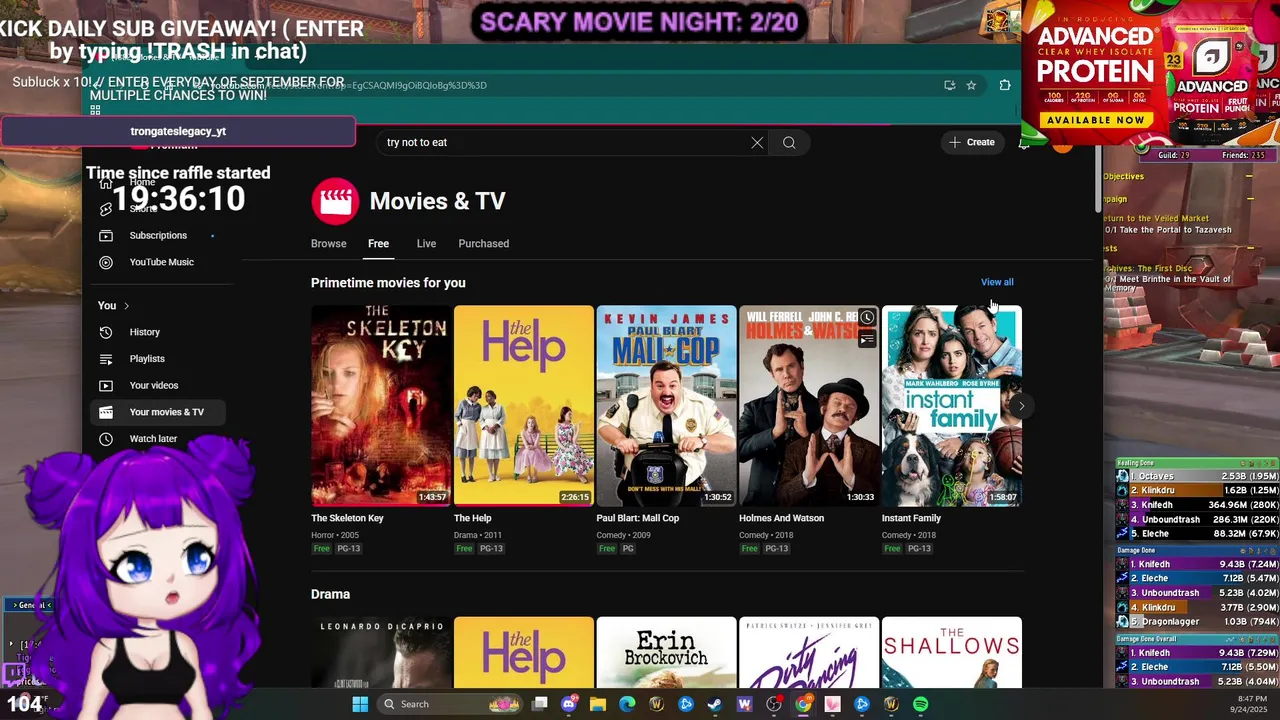Click the magnifying glass search button
This screenshot has height=720, width=1280.
pos(789,142)
